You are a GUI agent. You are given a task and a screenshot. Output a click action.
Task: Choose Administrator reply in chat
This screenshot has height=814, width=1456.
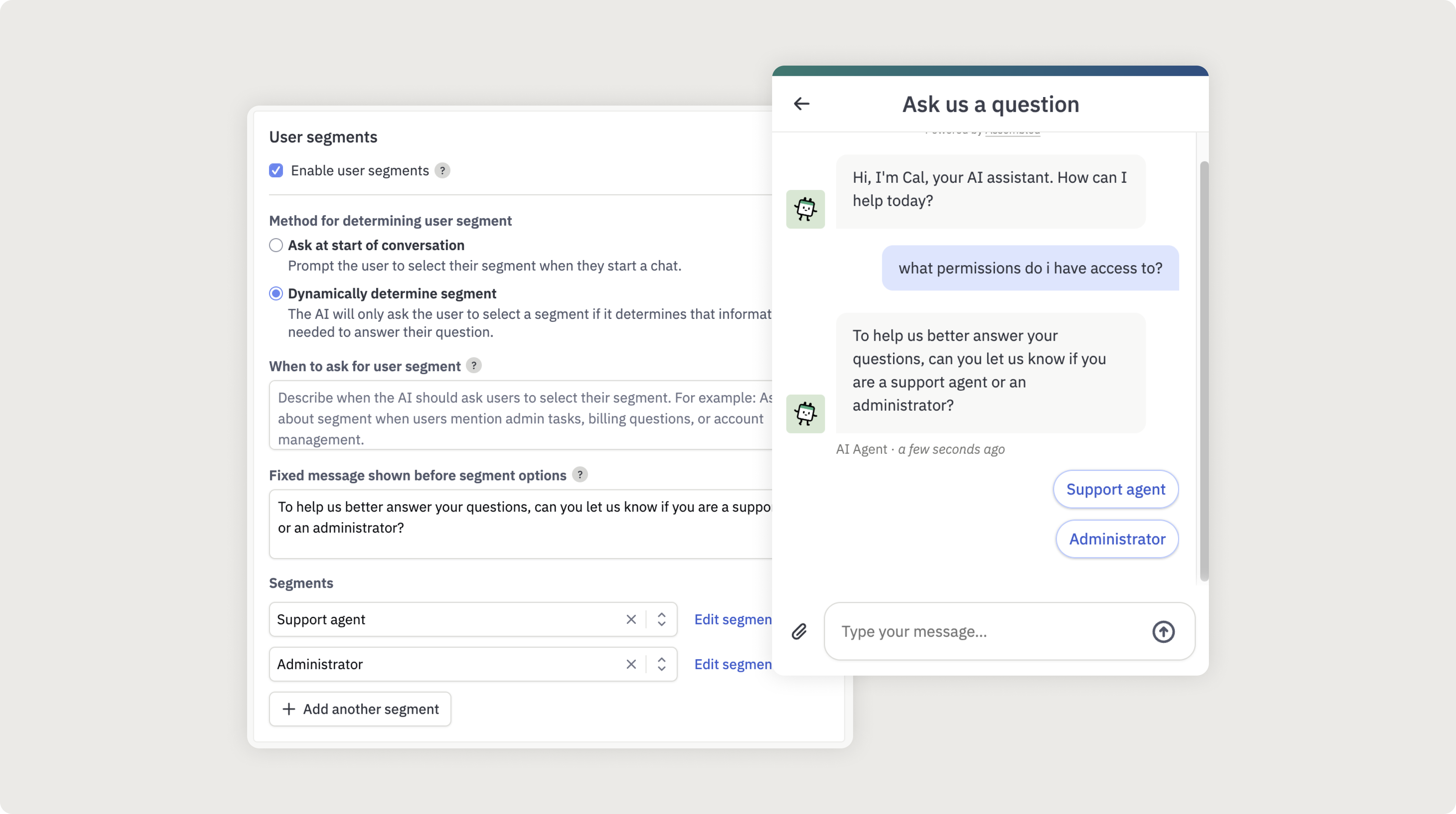coord(1117,539)
